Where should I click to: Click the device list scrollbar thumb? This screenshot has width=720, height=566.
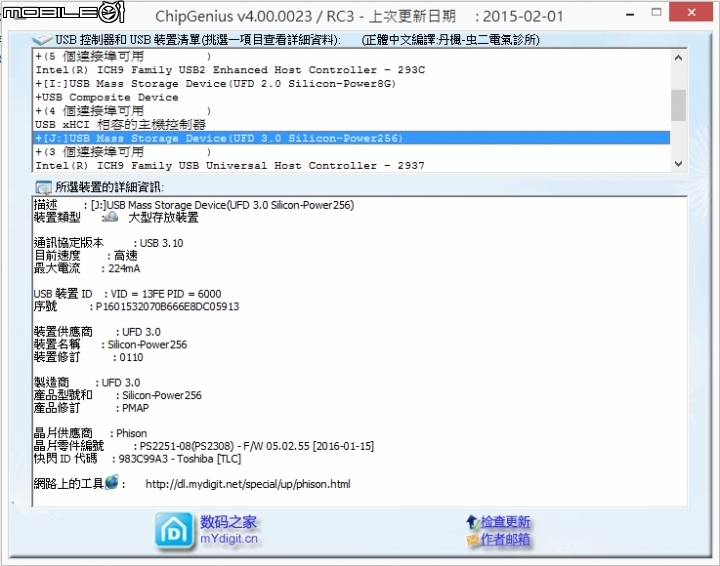(x=678, y=106)
